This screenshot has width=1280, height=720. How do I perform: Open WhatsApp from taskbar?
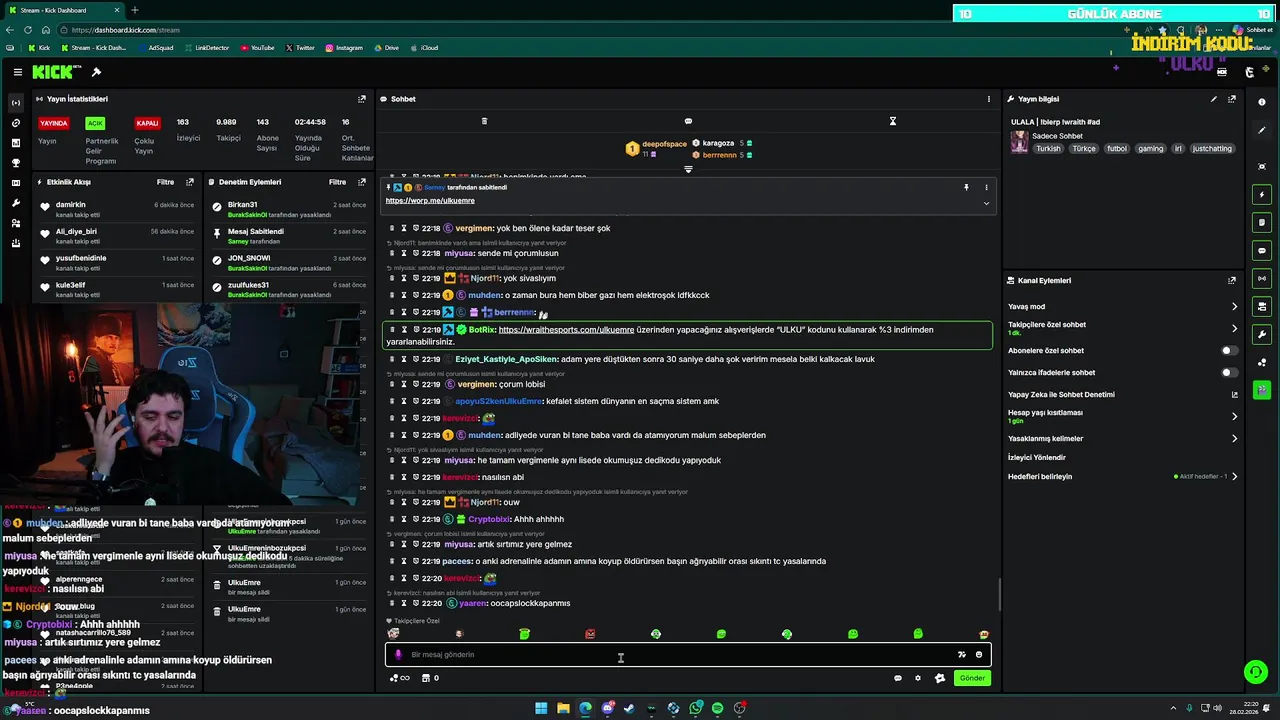click(x=695, y=708)
